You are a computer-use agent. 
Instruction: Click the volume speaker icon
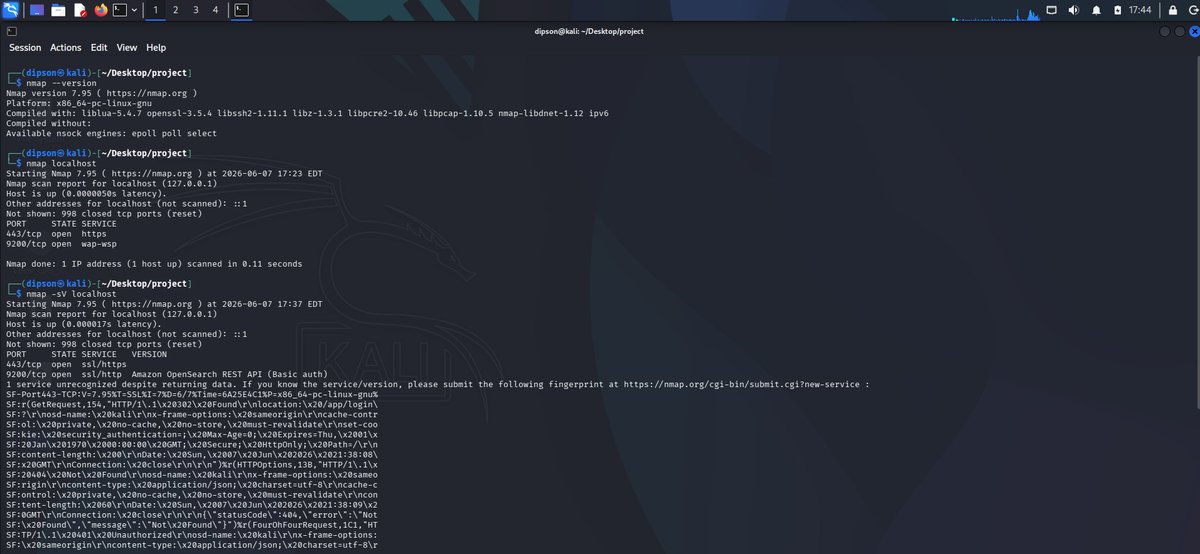point(1074,10)
